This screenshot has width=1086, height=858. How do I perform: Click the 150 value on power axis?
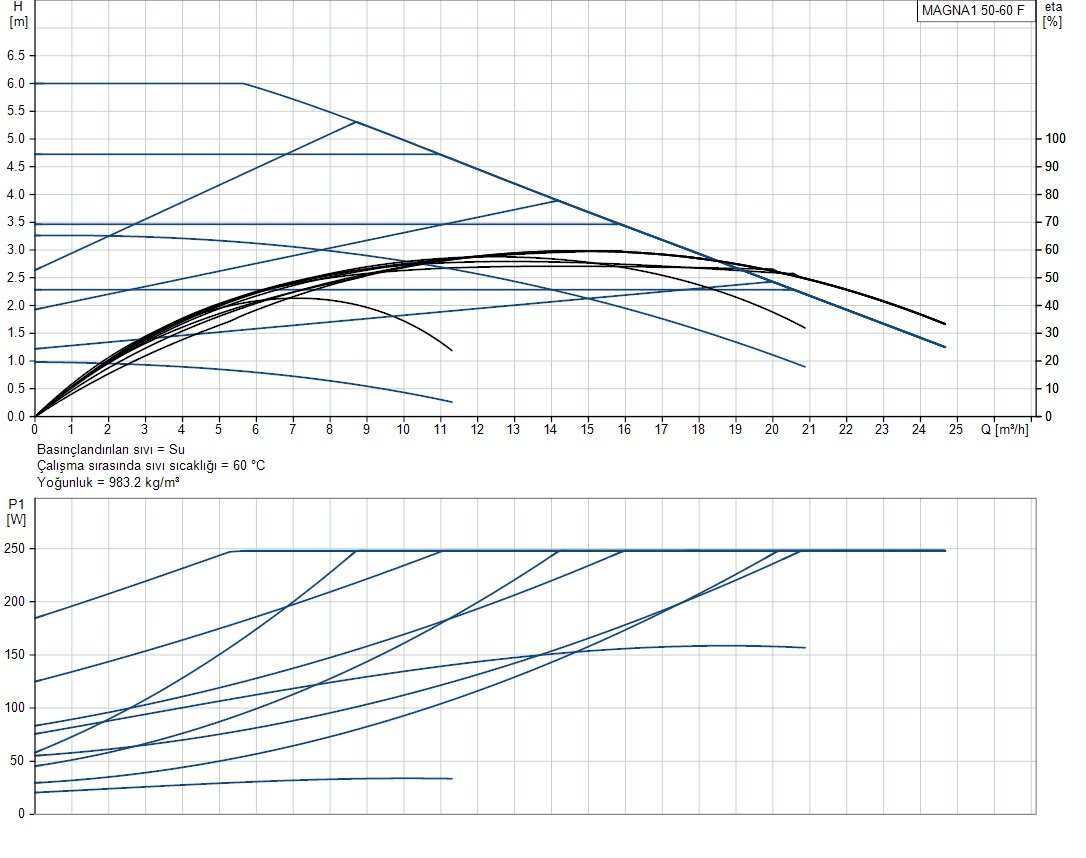(14, 654)
